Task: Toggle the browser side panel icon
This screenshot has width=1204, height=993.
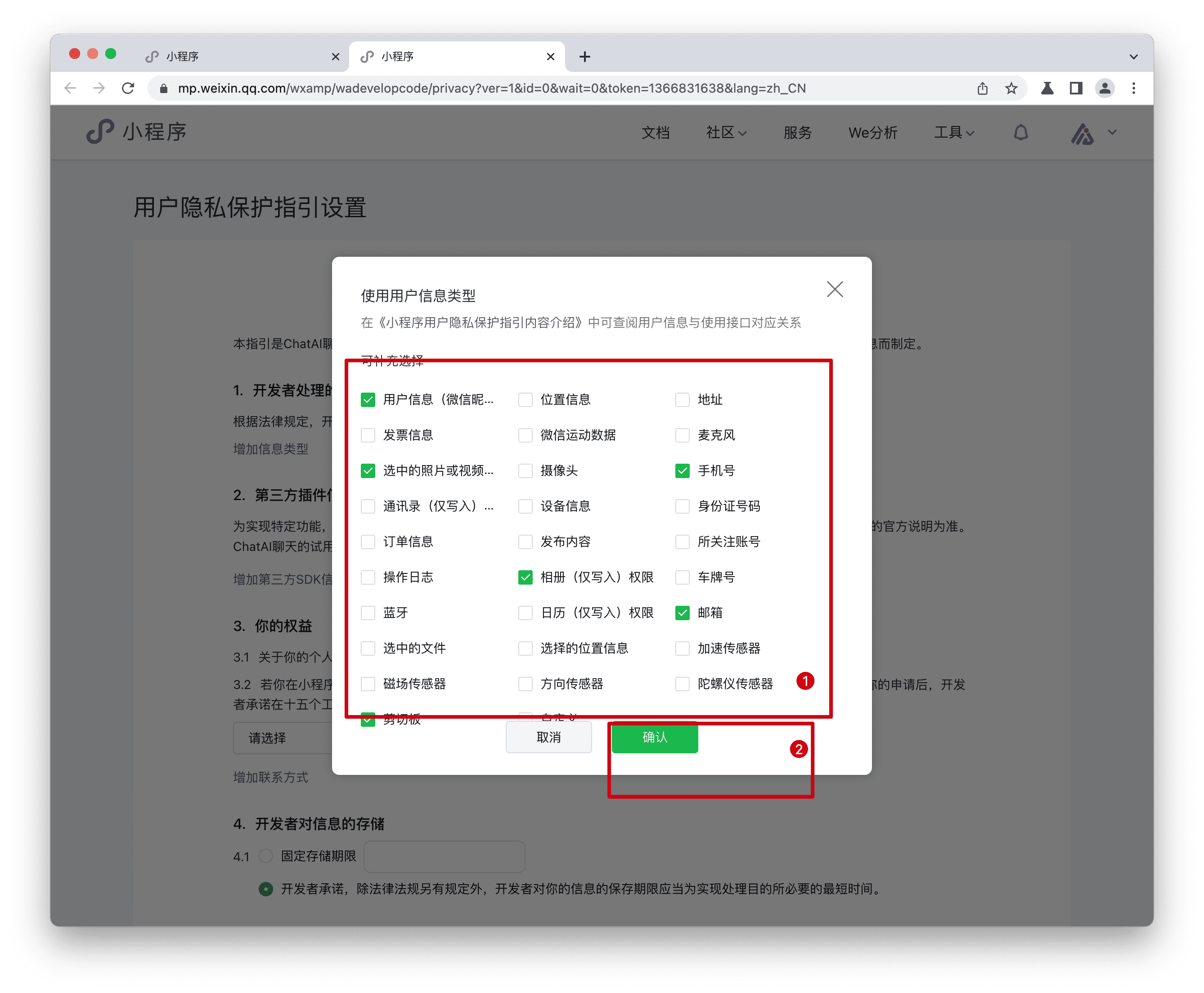Action: point(1076,88)
